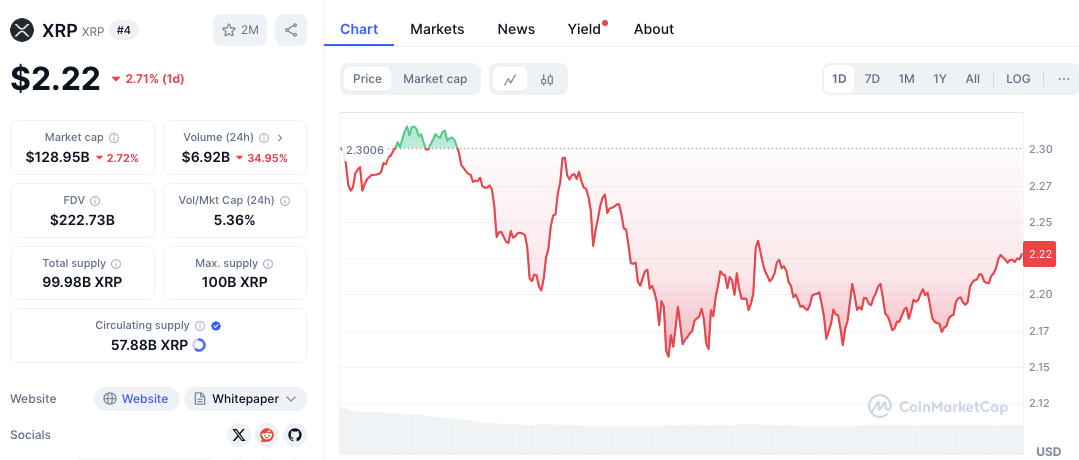The image size is (1079, 460).
Task: Open chart more options menu
Action: (x=1063, y=79)
